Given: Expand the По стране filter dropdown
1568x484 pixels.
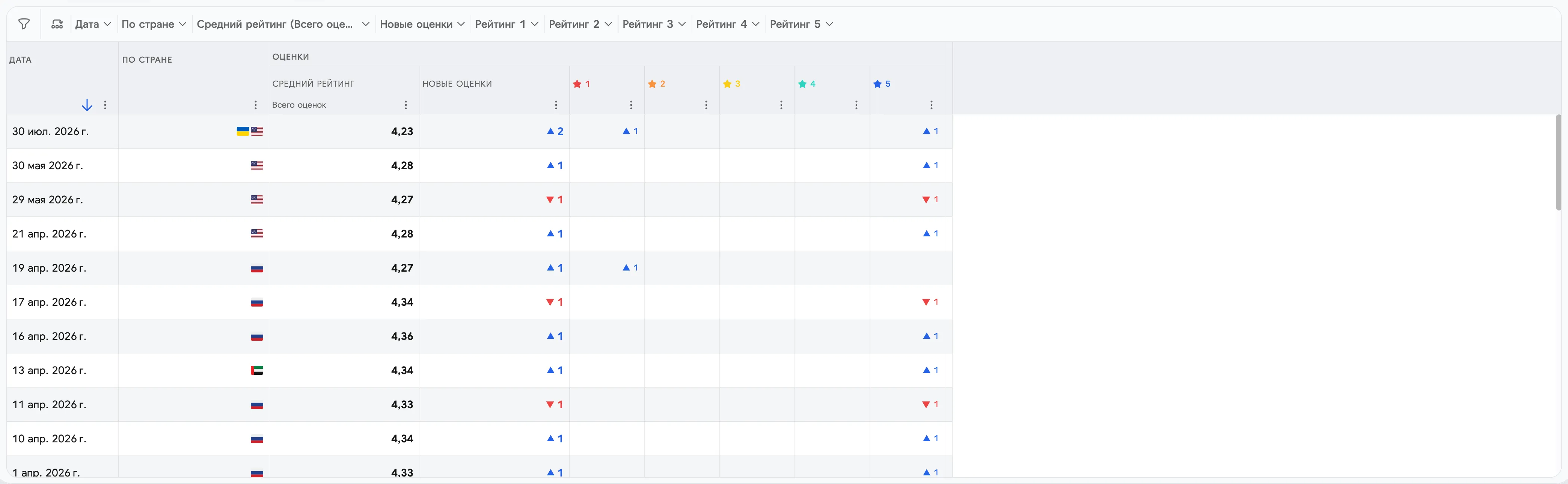Looking at the screenshot, I should (154, 24).
